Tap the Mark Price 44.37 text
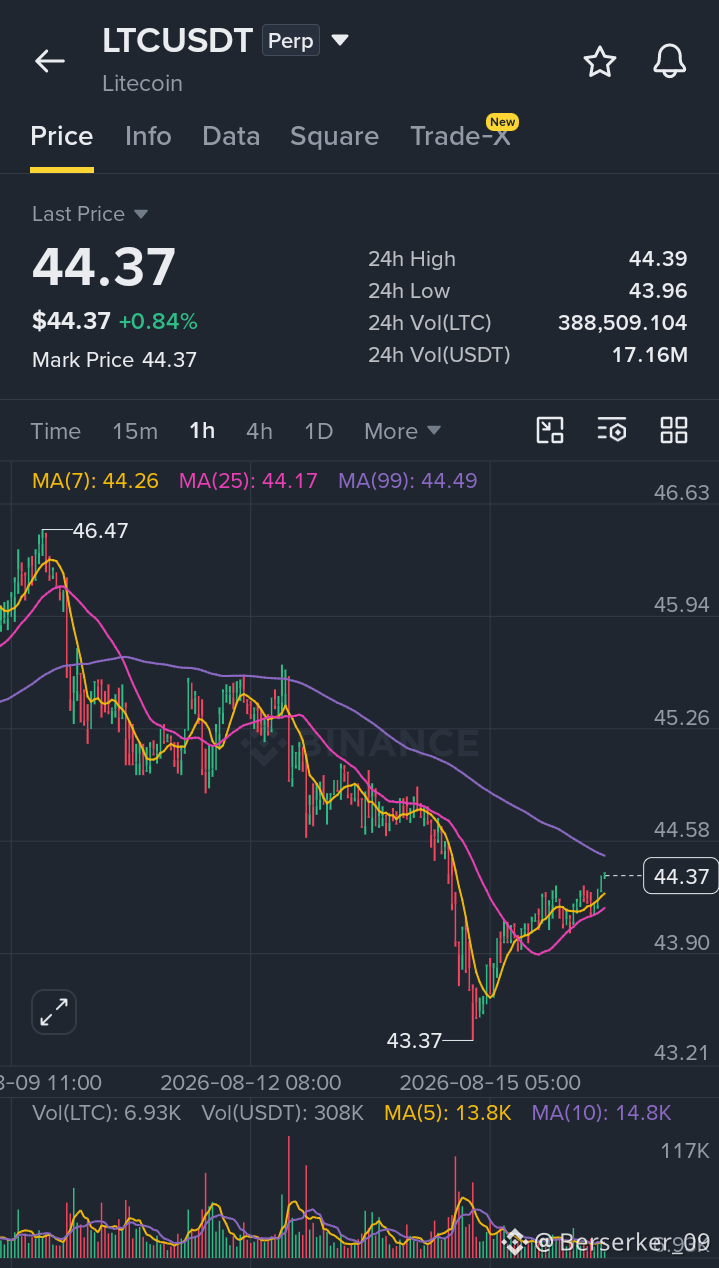 (114, 360)
